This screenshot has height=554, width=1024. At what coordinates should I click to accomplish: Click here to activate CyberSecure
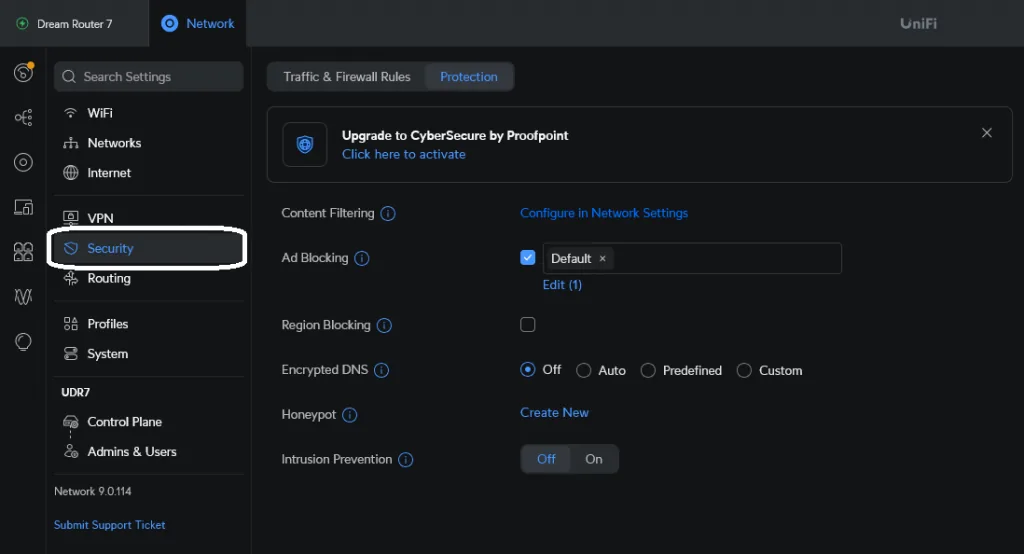click(x=404, y=155)
